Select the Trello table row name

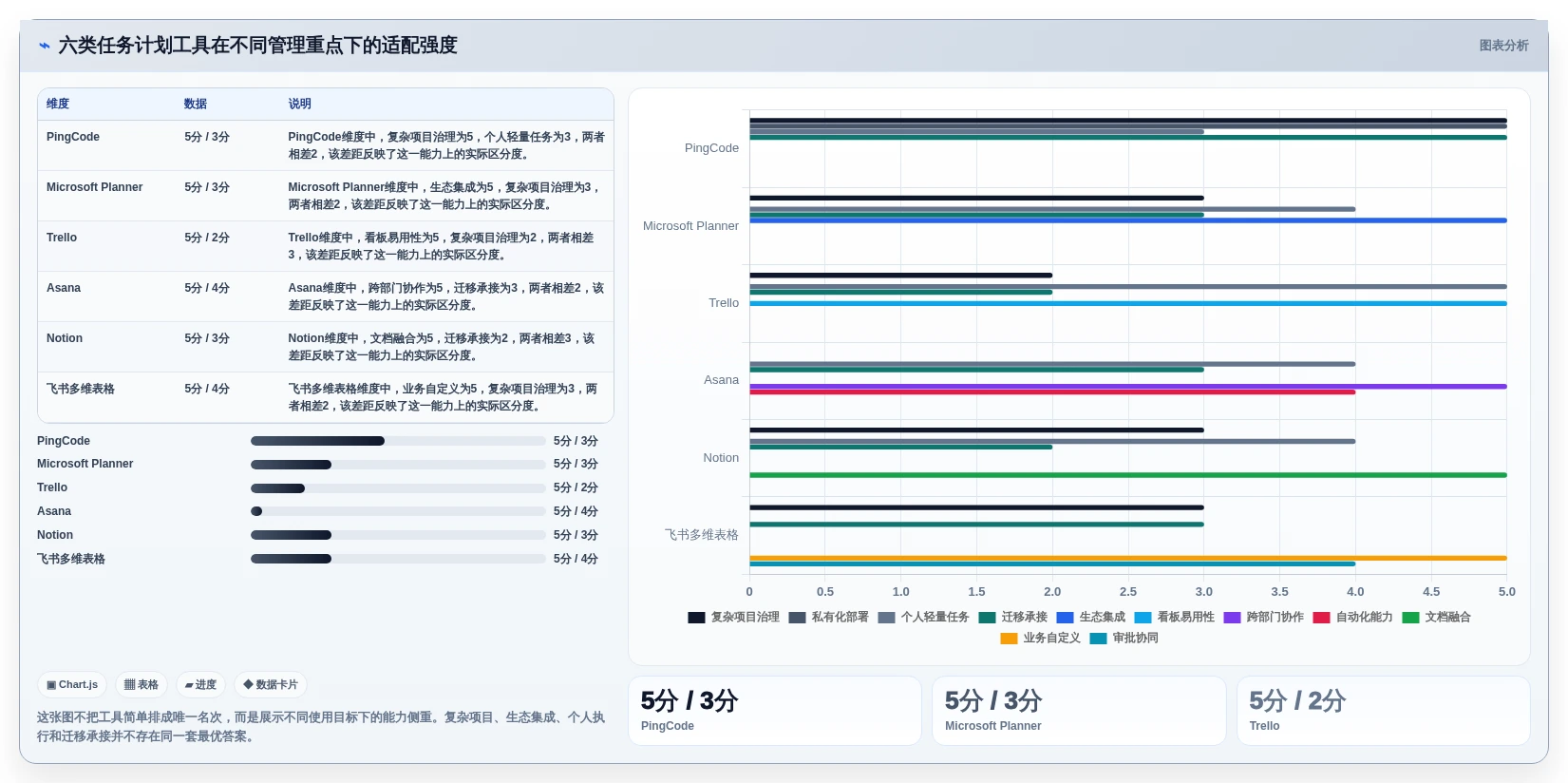point(62,238)
